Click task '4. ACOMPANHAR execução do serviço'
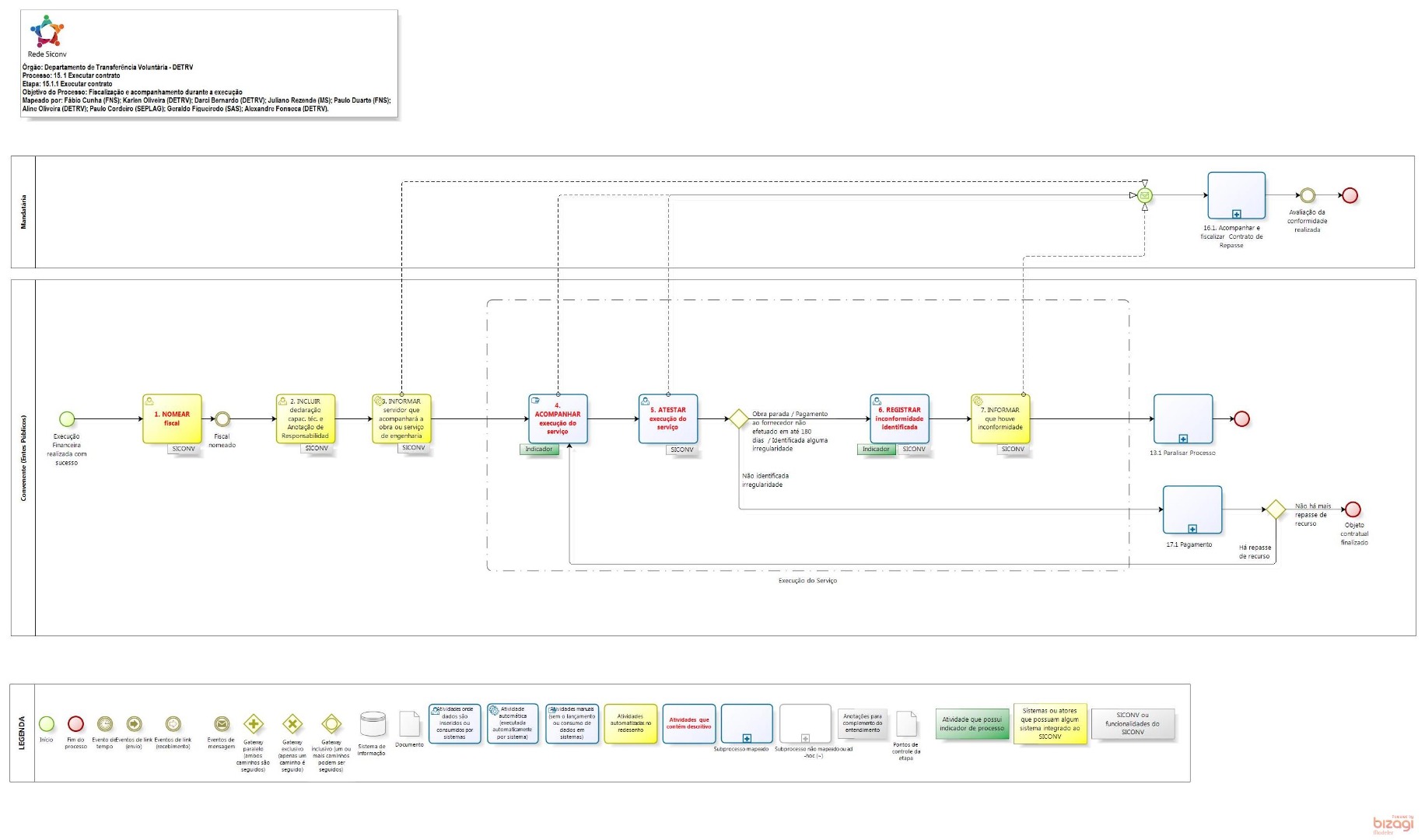The image size is (1425, 840). (x=558, y=419)
